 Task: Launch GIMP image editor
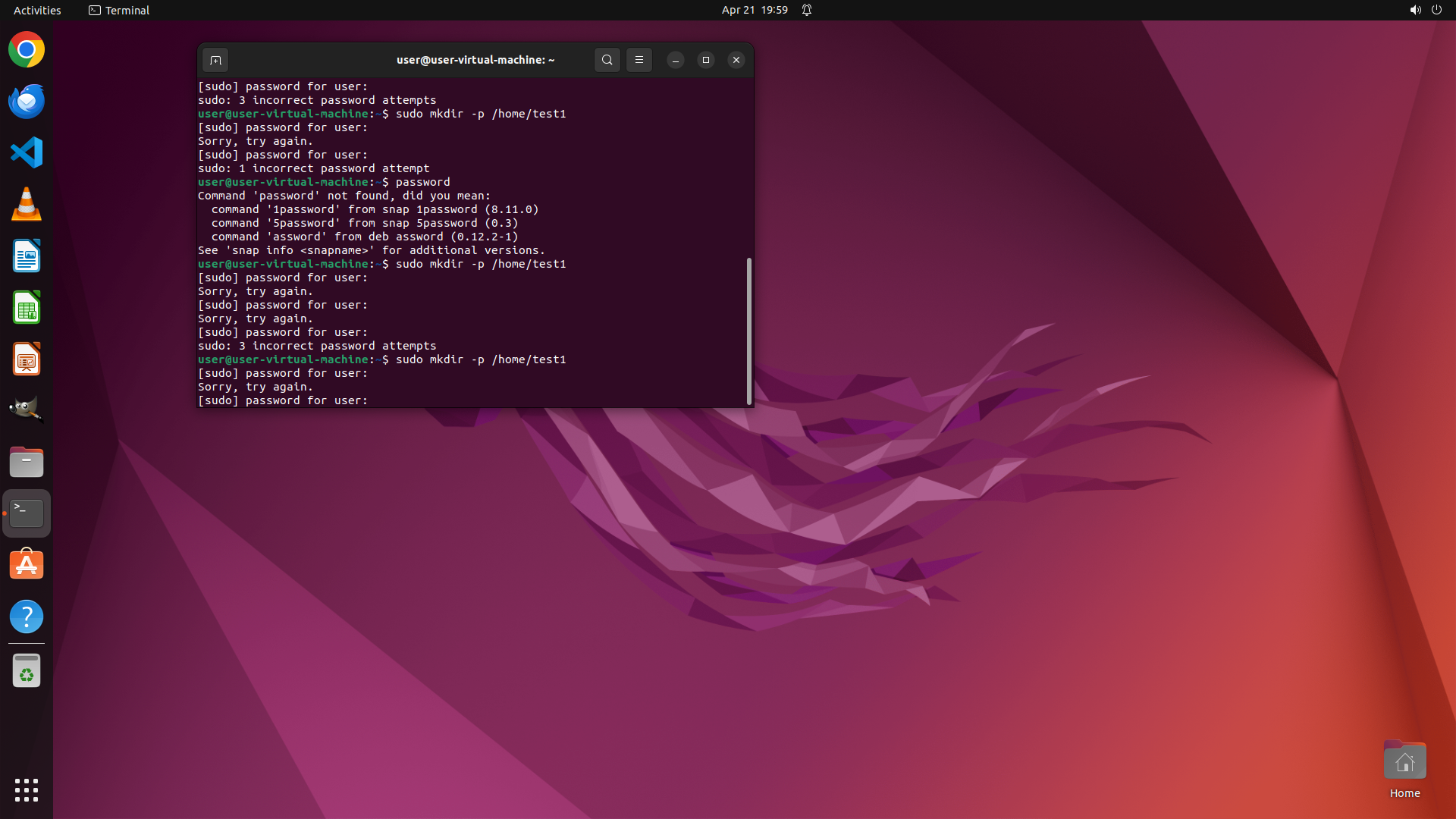(x=27, y=410)
